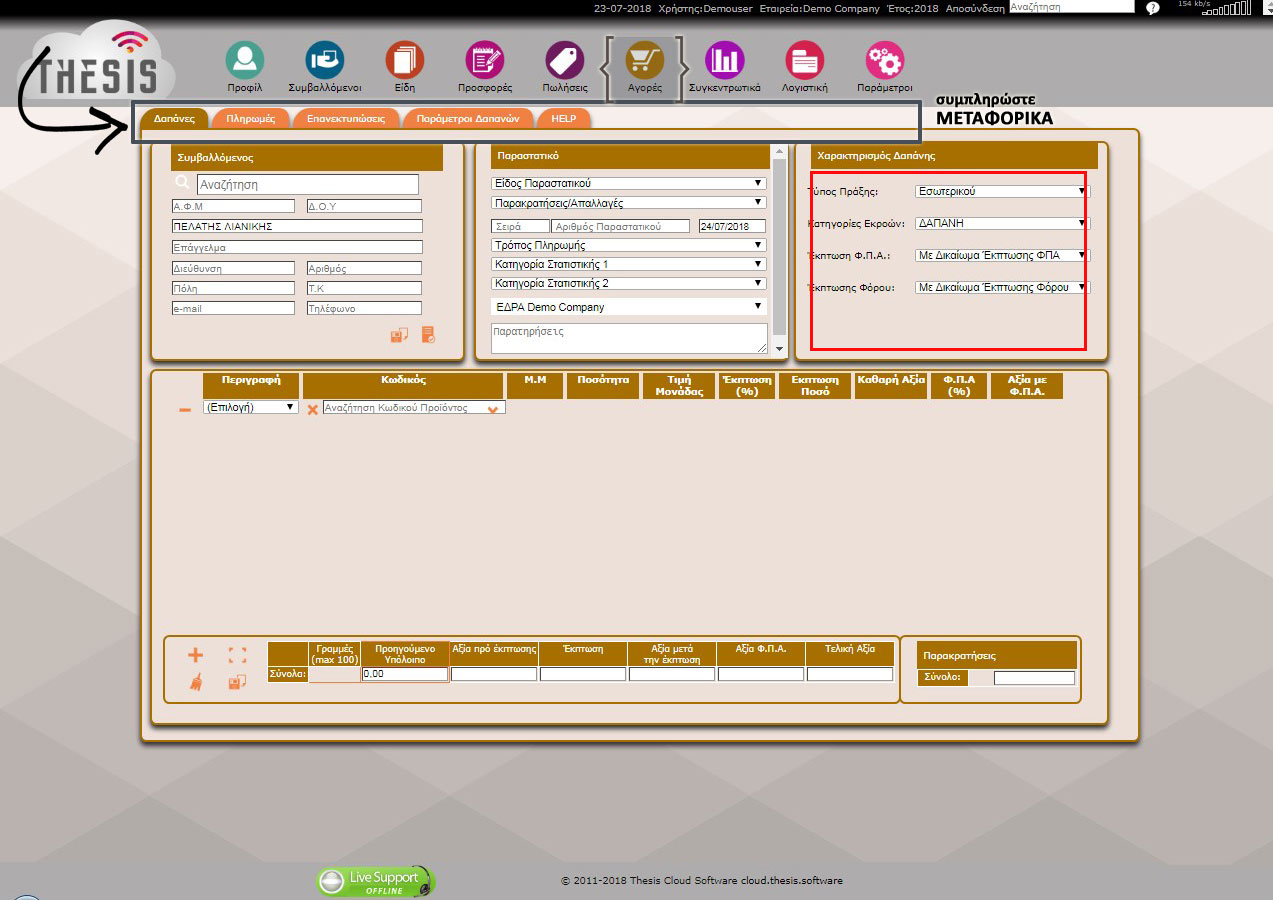Click the broom clear-form icon

click(x=195, y=682)
